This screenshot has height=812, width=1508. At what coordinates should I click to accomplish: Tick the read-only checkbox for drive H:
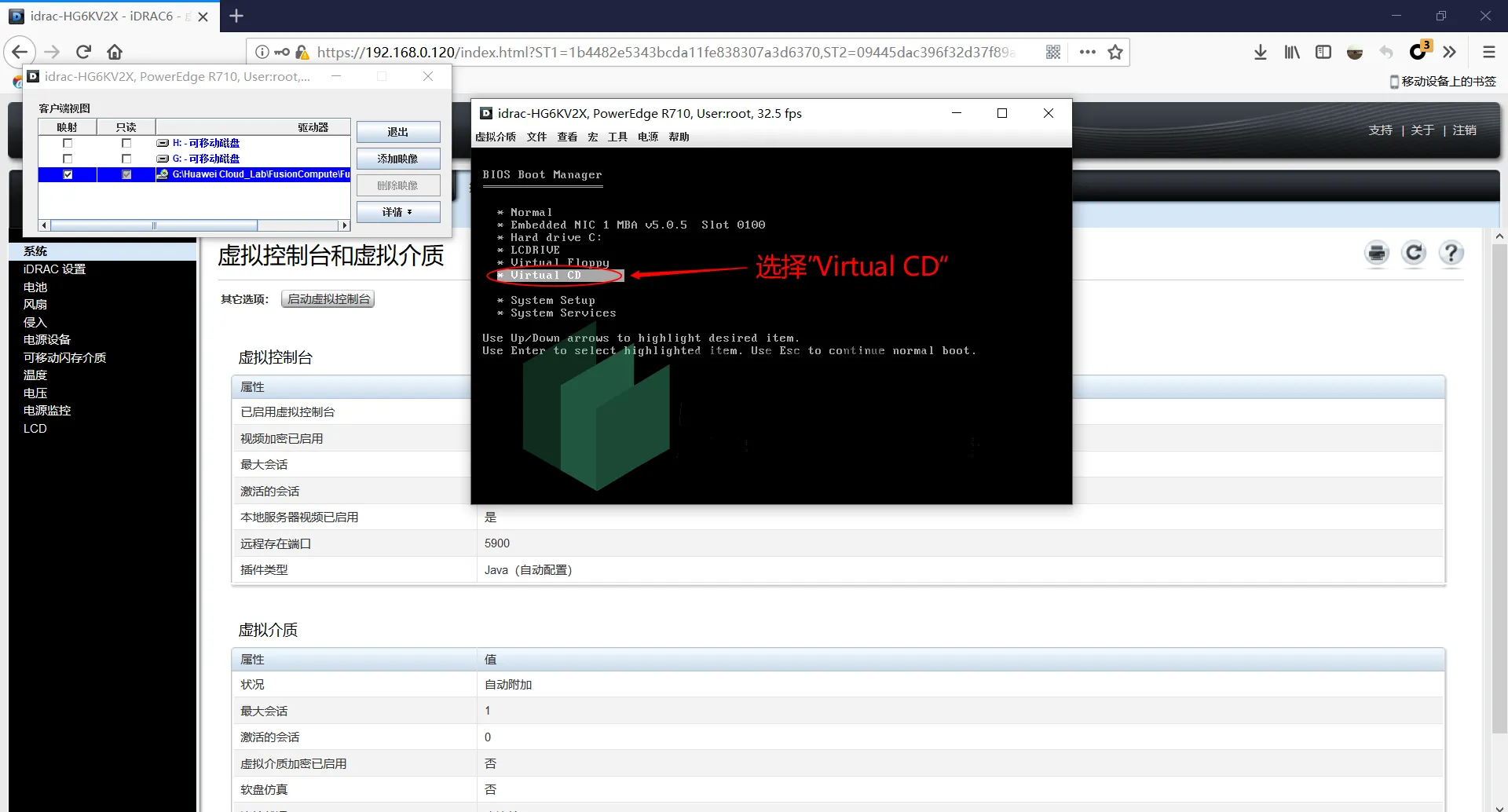[126, 143]
